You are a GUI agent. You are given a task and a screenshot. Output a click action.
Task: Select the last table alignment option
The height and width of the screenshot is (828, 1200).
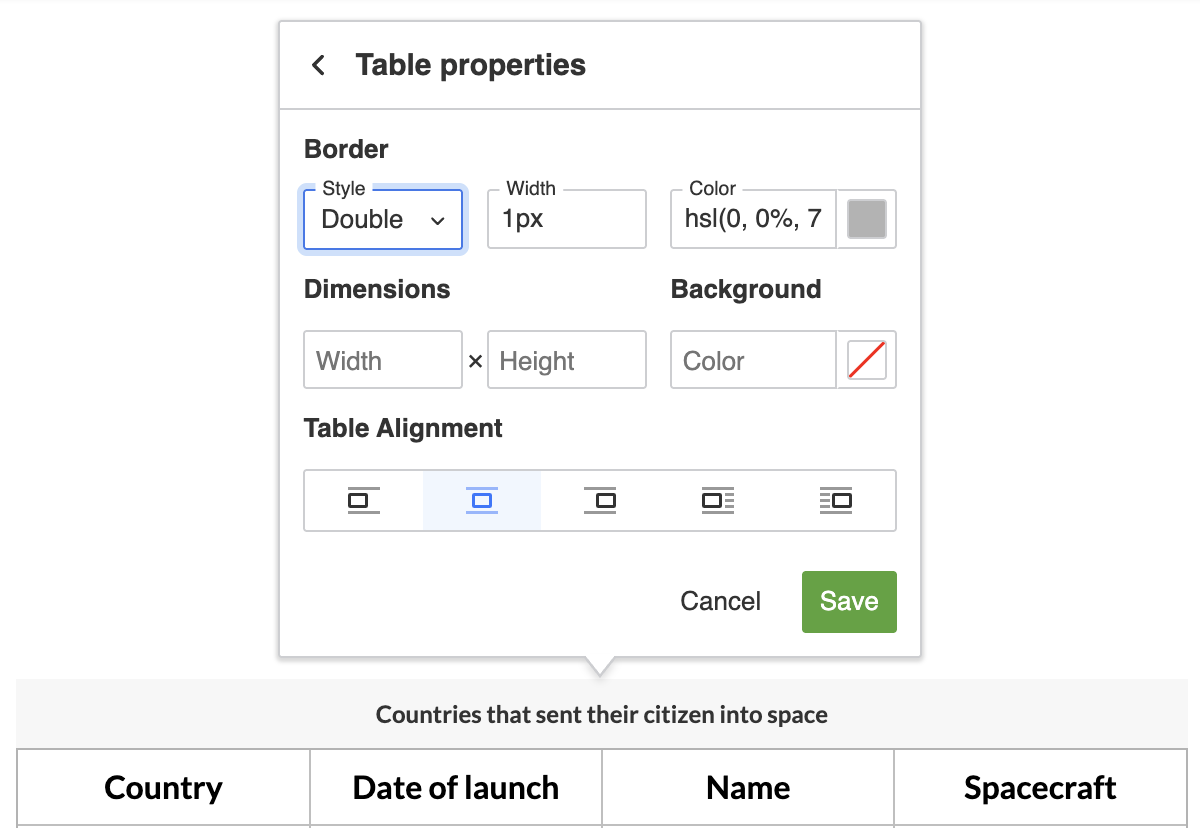835,500
